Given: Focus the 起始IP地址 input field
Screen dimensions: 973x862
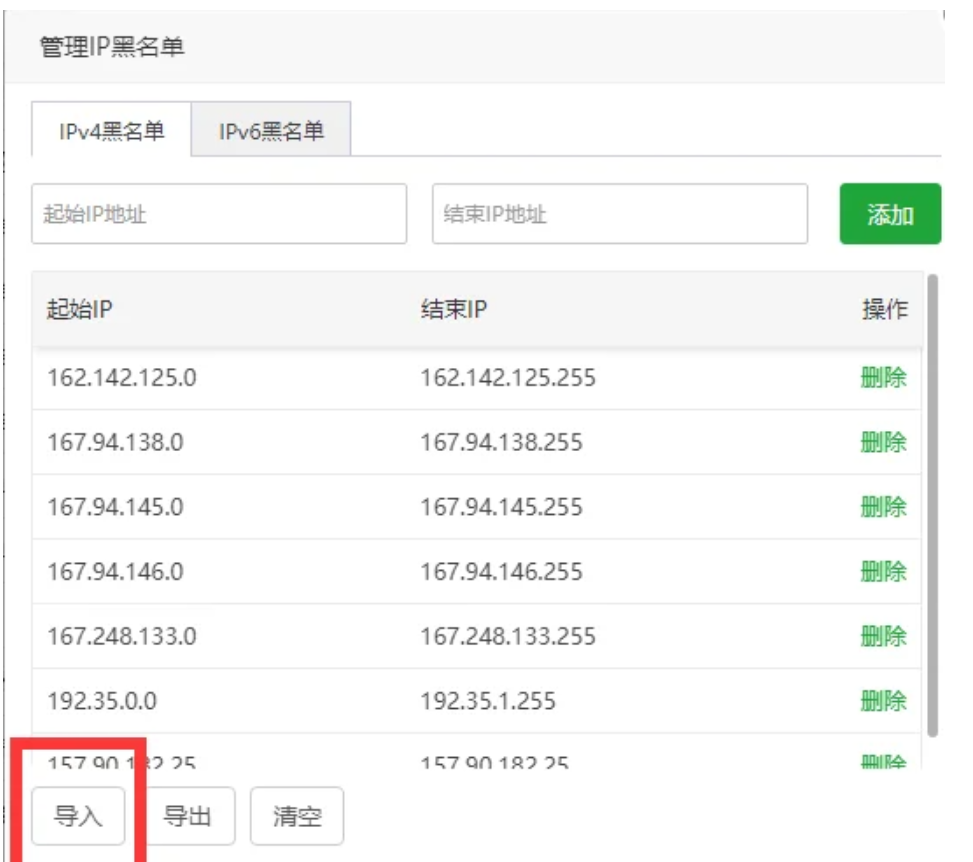Looking at the screenshot, I should pos(219,214).
